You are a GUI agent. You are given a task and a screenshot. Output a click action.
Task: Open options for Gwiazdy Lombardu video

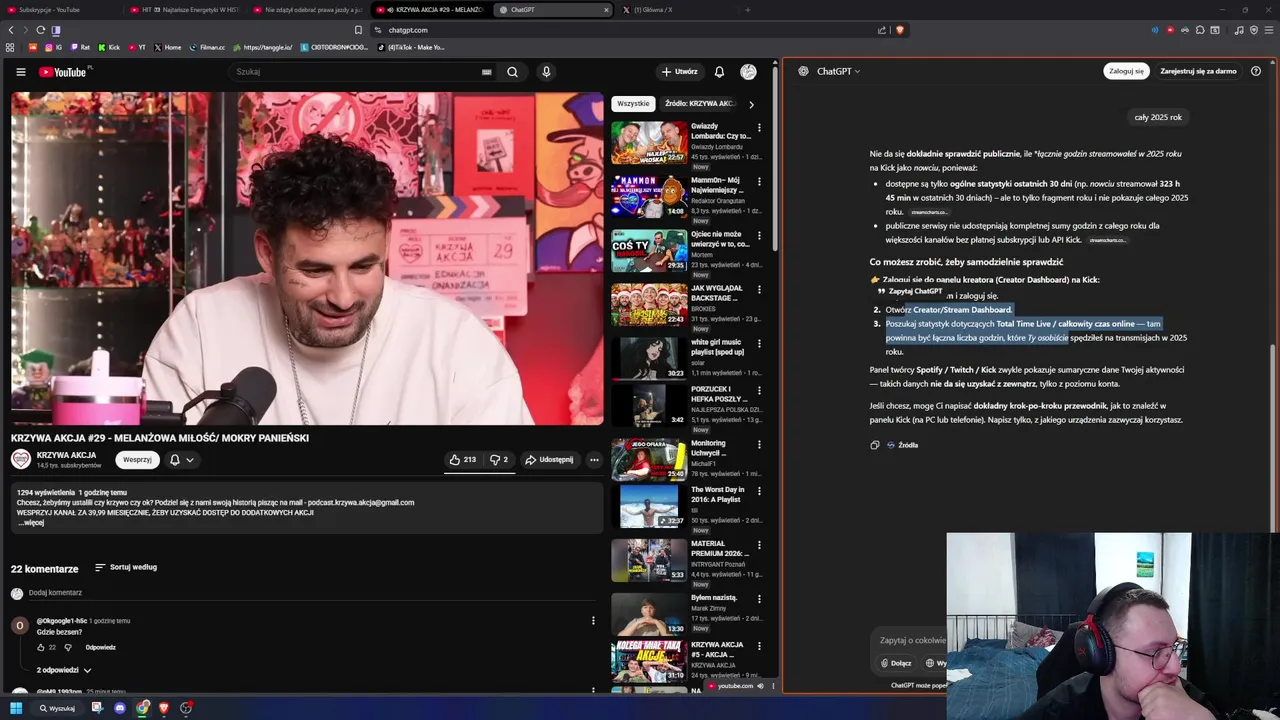click(x=759, y=128)
